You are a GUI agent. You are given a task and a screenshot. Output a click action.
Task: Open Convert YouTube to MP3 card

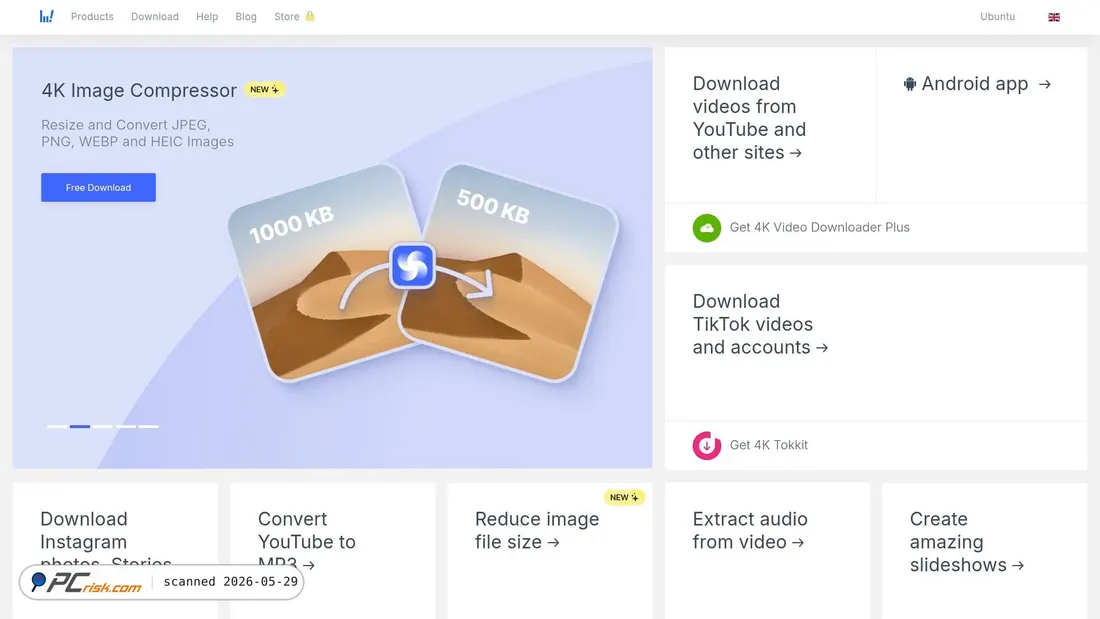tap(333, 551)
